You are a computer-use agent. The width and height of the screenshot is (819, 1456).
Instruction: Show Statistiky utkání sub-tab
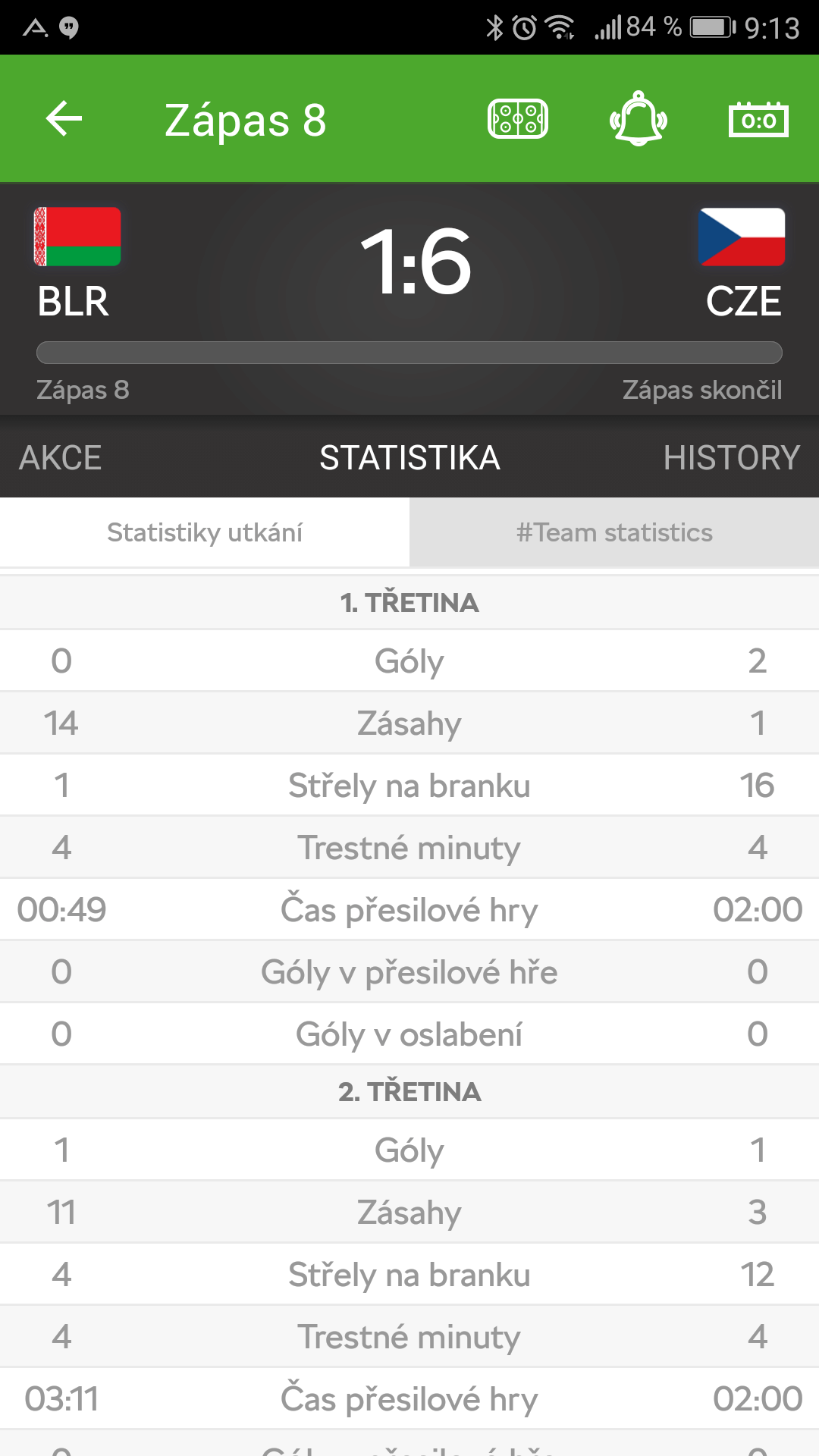205,532
